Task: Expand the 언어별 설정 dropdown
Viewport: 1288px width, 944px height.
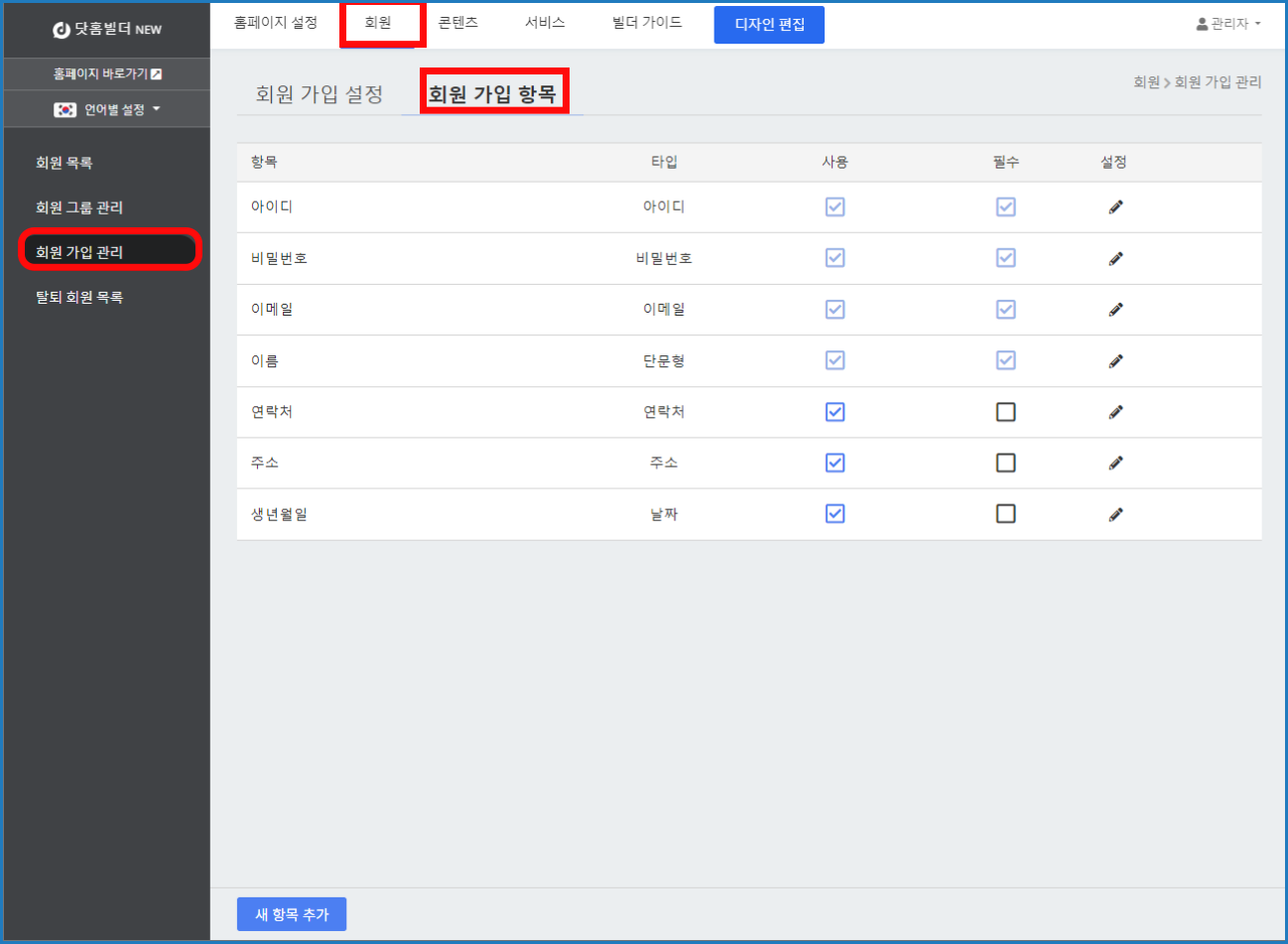Action: coord(107,109)
